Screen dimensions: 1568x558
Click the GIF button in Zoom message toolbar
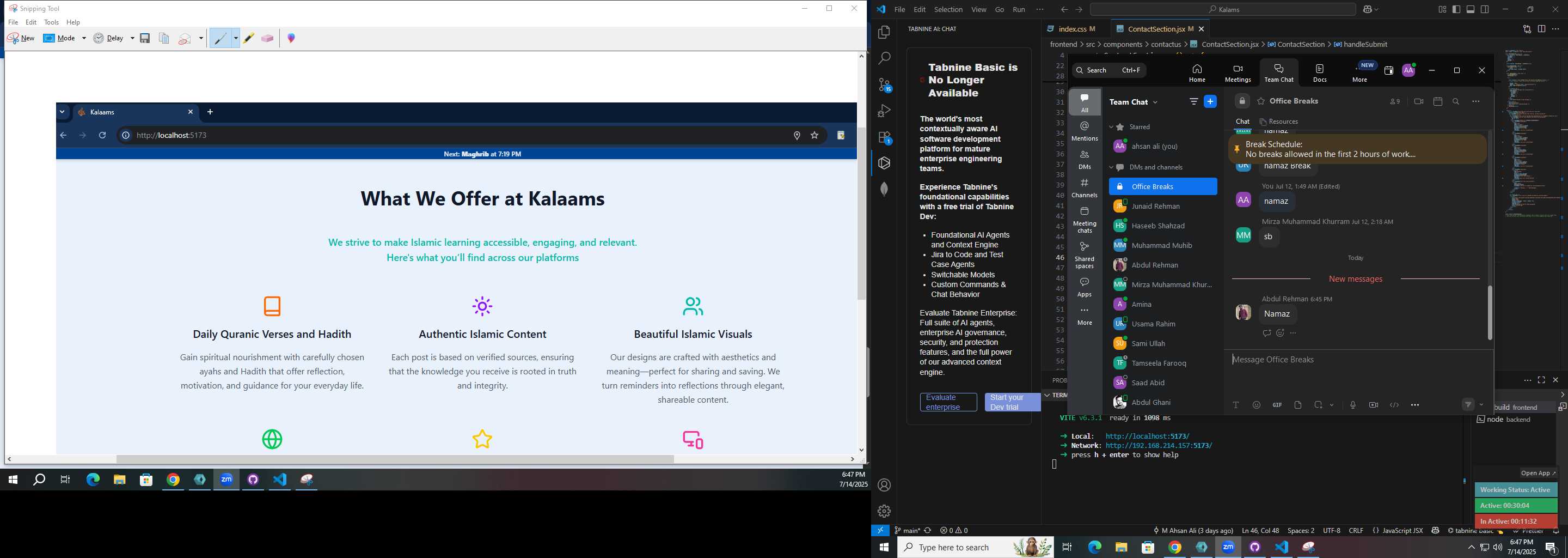[1277, 405]
